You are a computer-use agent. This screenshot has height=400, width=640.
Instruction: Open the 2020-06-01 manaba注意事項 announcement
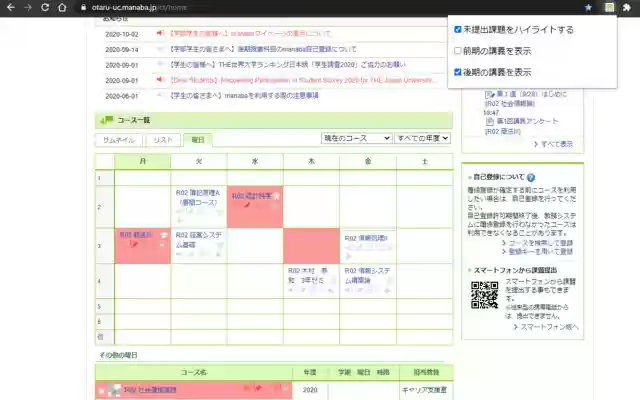tap(244, 96)
